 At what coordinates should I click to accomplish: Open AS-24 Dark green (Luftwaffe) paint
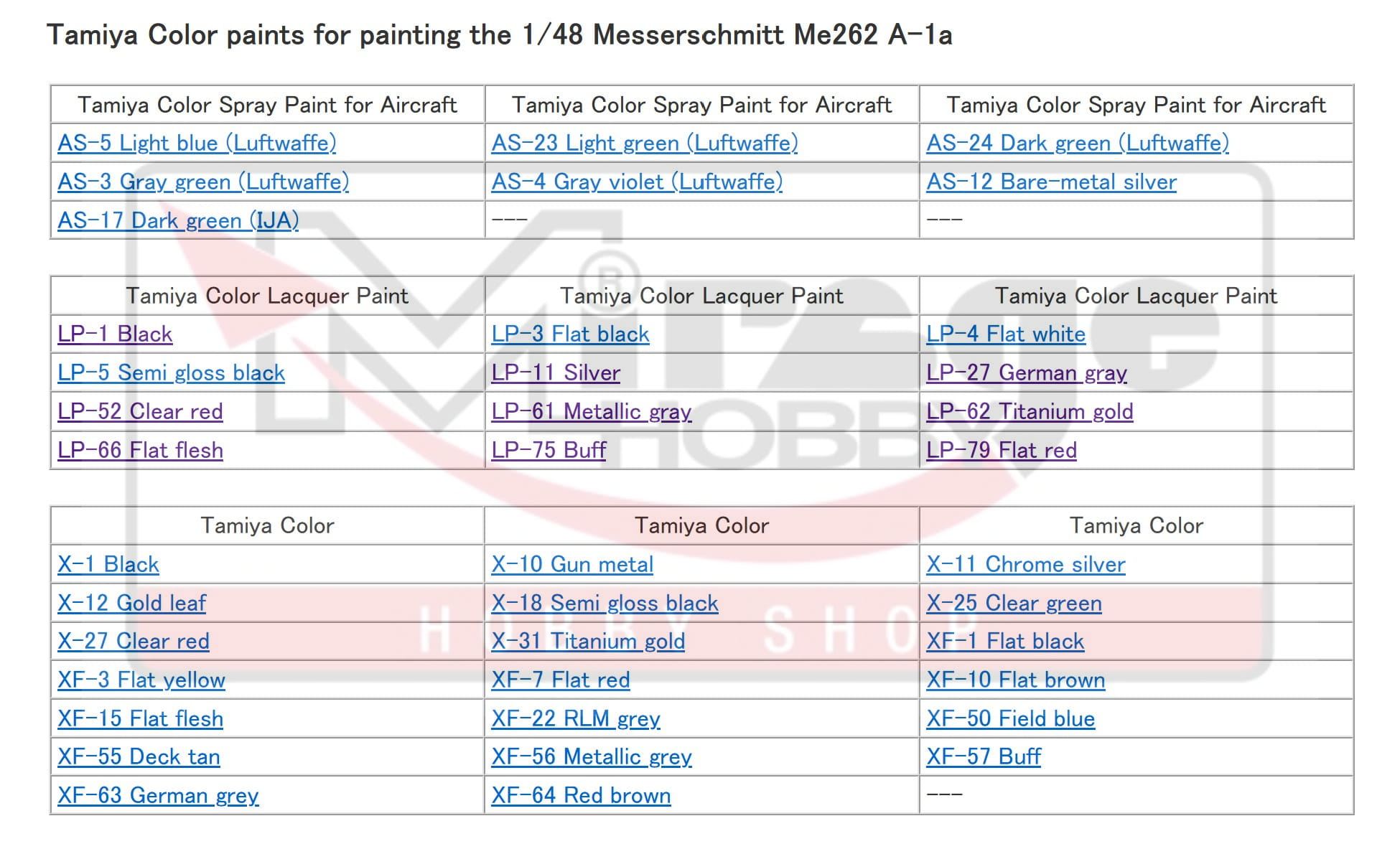click(x=1077, y=144)
